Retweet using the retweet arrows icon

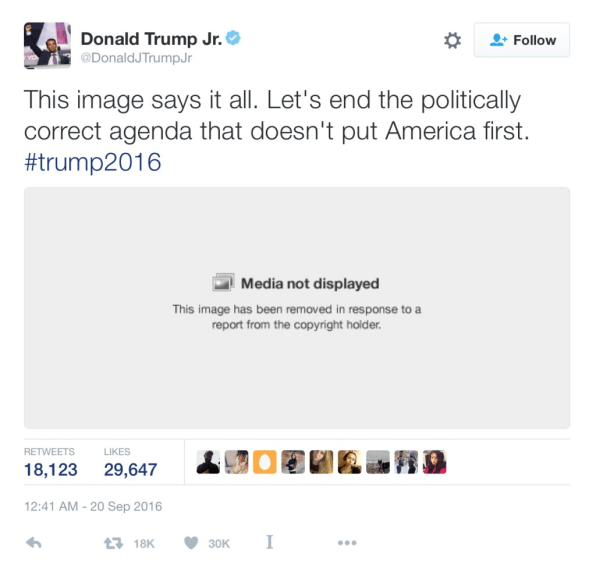(114, 543)
